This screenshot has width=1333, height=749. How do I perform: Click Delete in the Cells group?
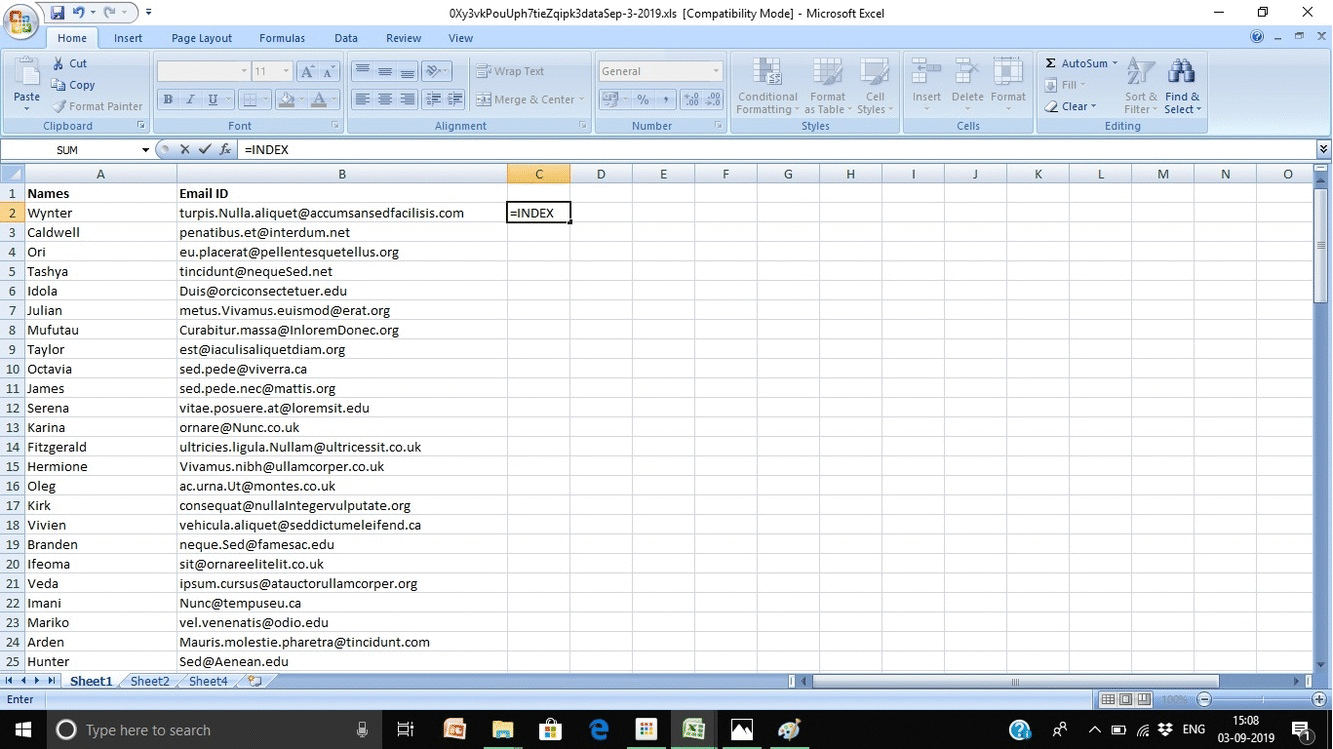(967, 83)
